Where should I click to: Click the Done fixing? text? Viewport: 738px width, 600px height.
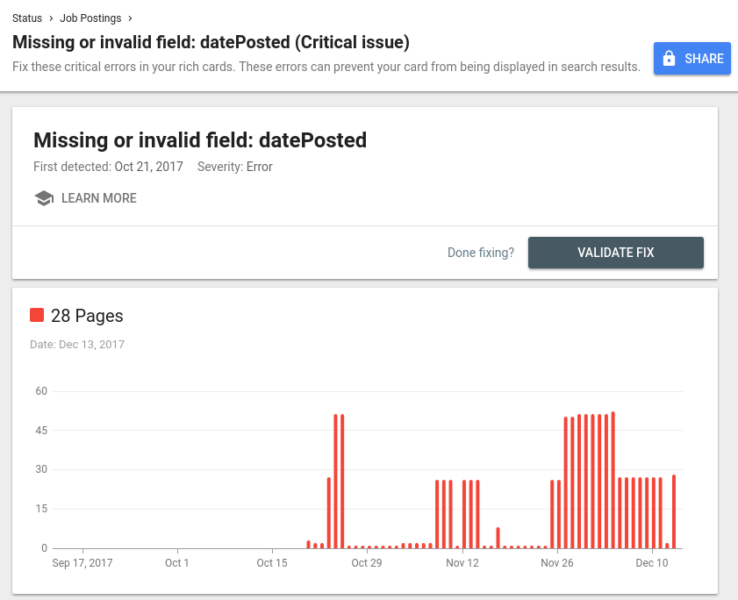click(x=481, y=253)
